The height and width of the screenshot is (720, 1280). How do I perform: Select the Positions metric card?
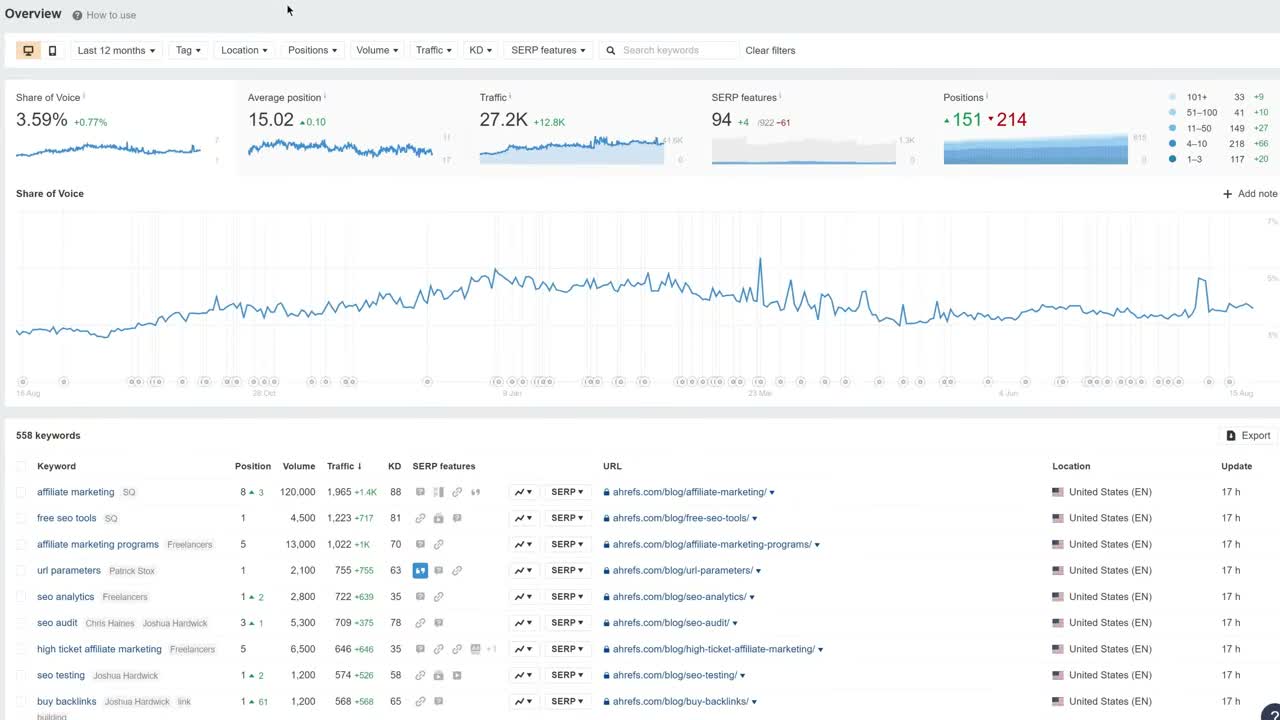click(x=1047, y=128)
